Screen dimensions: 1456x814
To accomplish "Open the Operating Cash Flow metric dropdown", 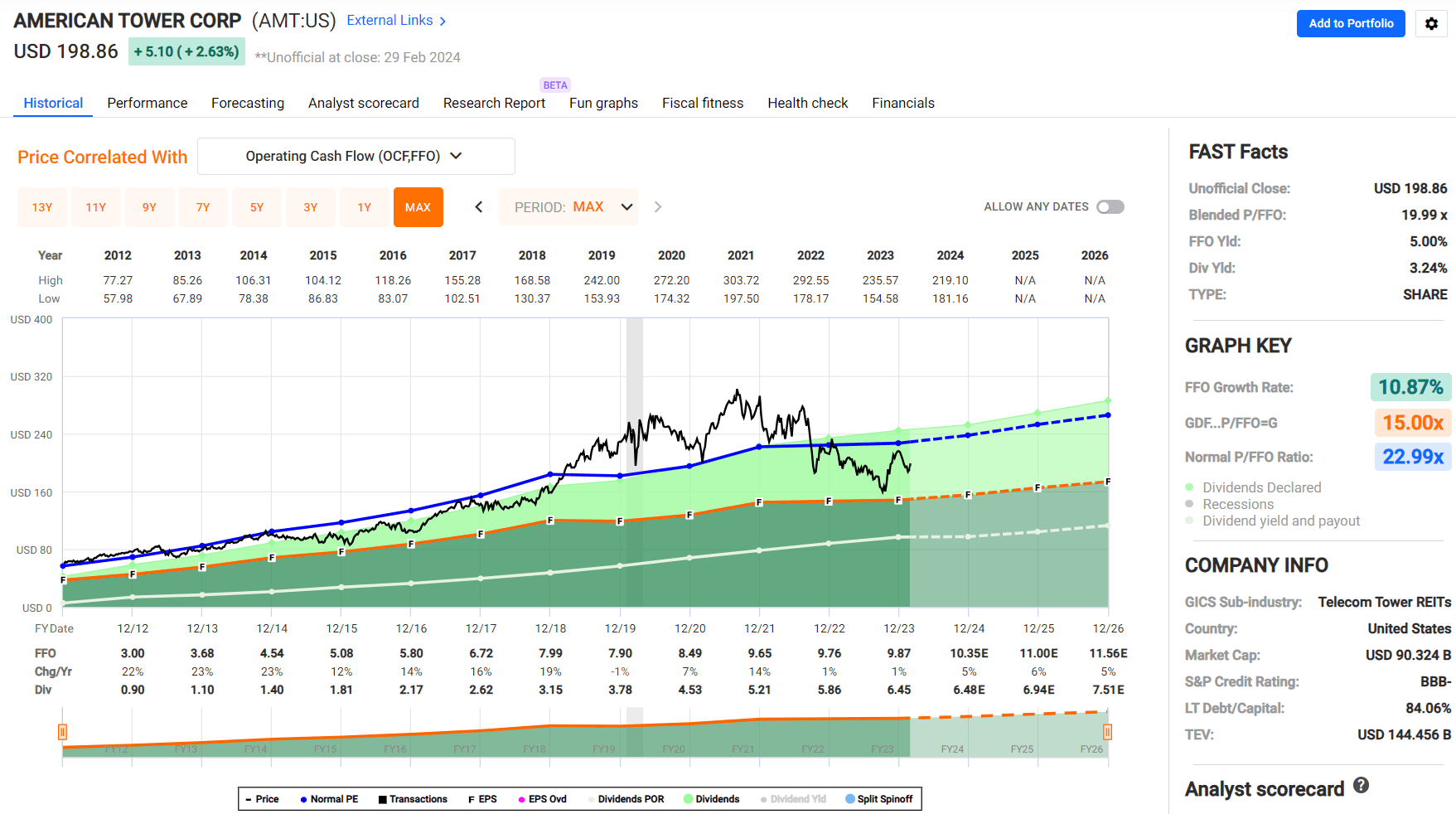I will point(356,156).
